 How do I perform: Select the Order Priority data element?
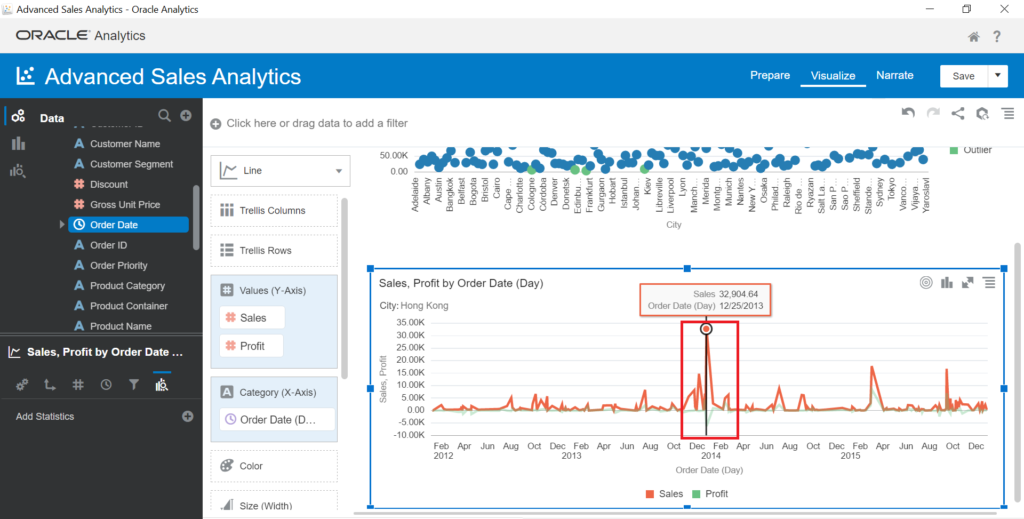click(119, 265)
